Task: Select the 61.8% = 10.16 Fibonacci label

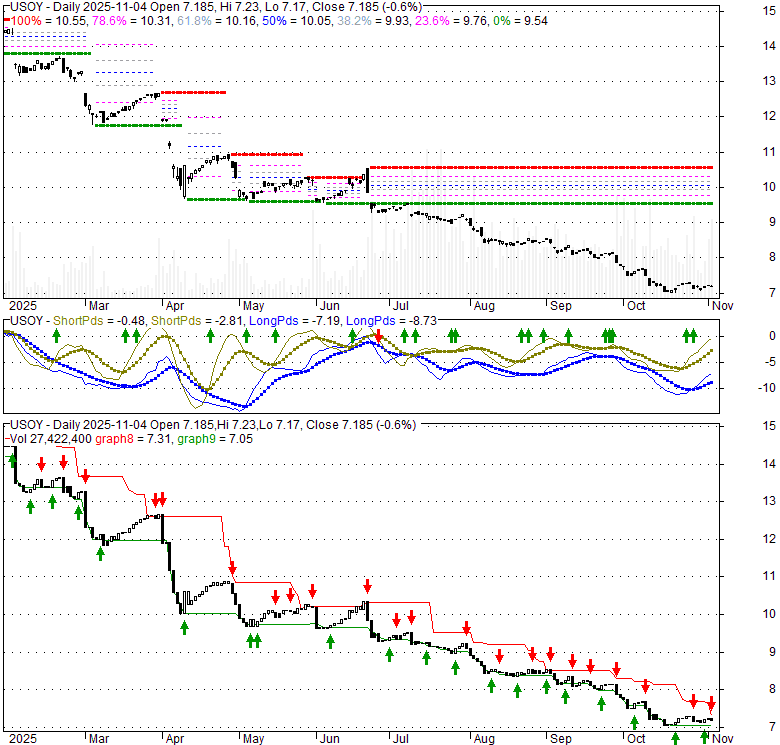Action: [194, 20]
